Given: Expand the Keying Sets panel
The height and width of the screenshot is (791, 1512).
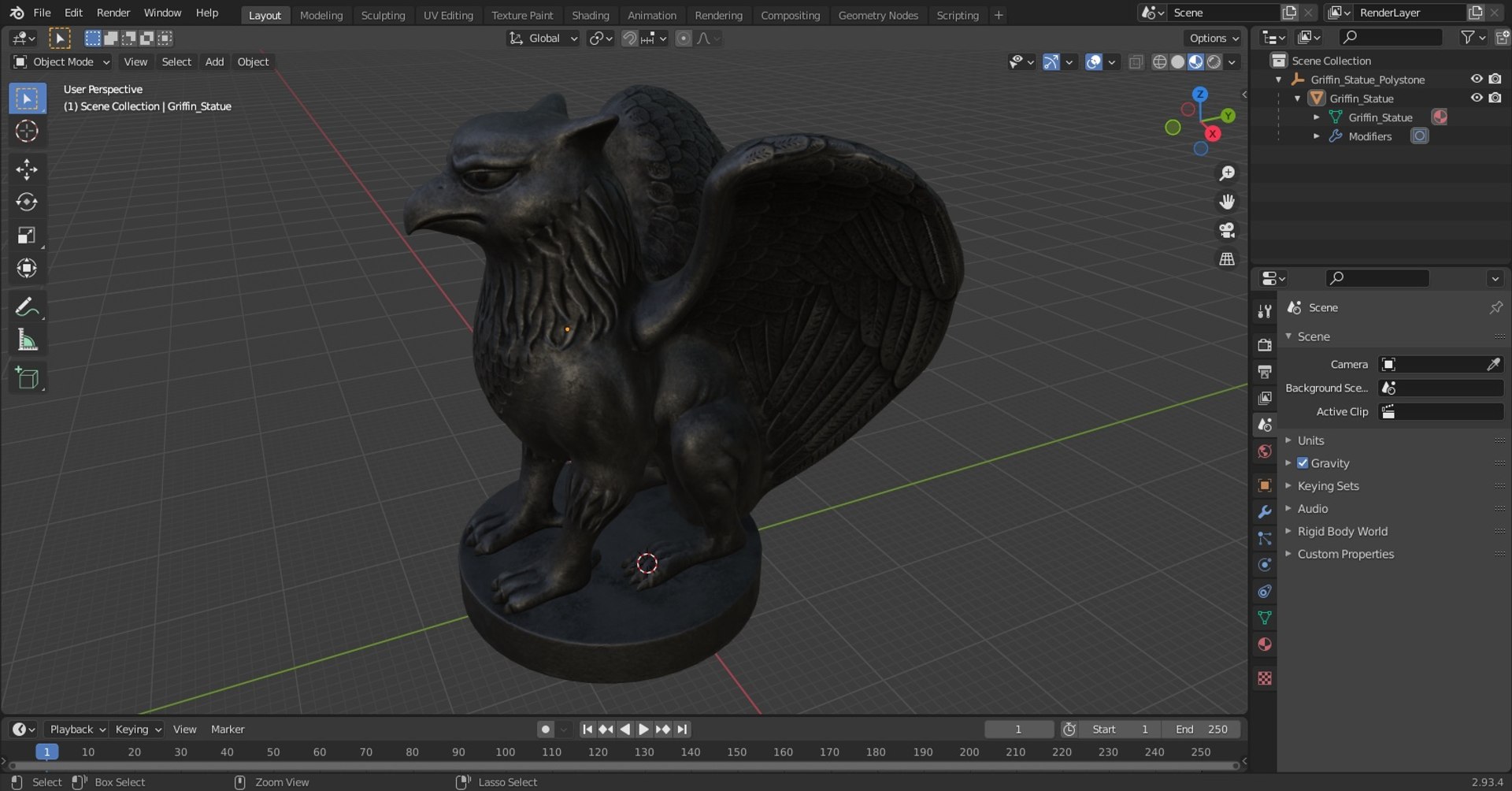Looking at the screenshot, I should pyautogui.click(x=1328, y=486).
